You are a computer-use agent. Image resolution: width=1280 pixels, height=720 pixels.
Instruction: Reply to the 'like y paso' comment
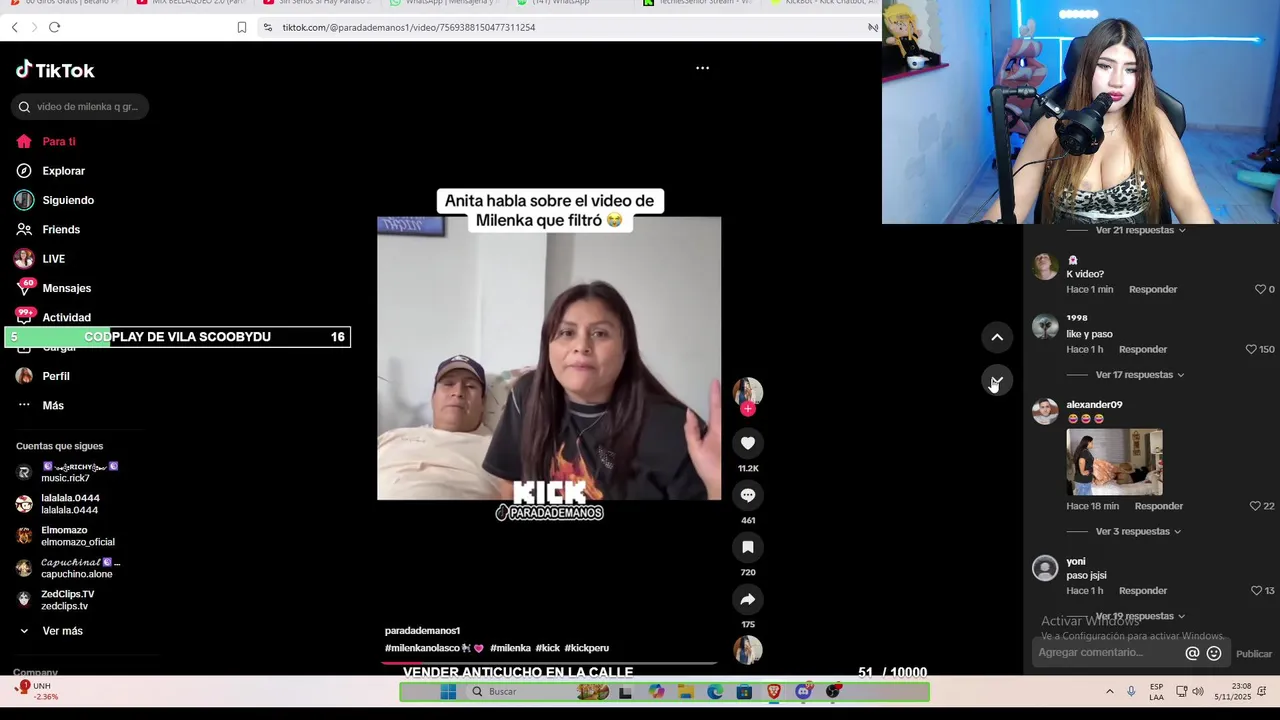1143,349
